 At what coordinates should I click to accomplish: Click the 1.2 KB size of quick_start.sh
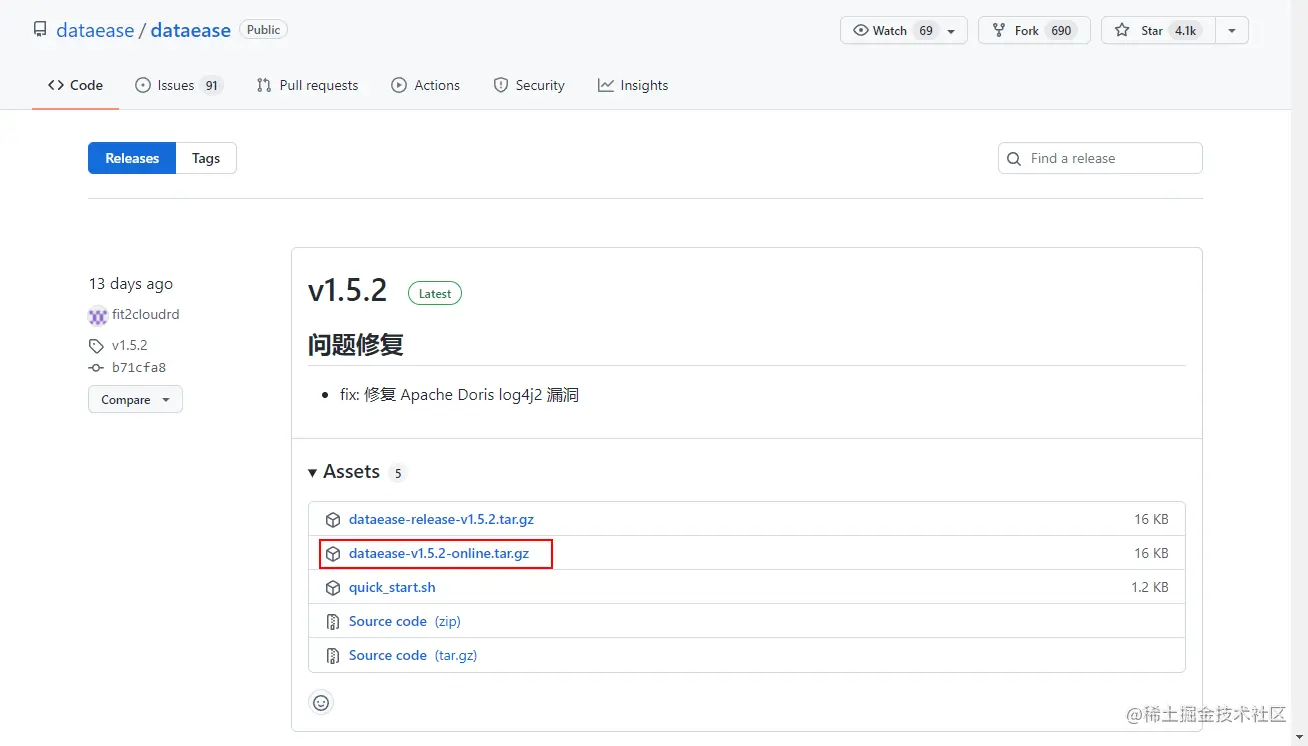coord(1150,587)
